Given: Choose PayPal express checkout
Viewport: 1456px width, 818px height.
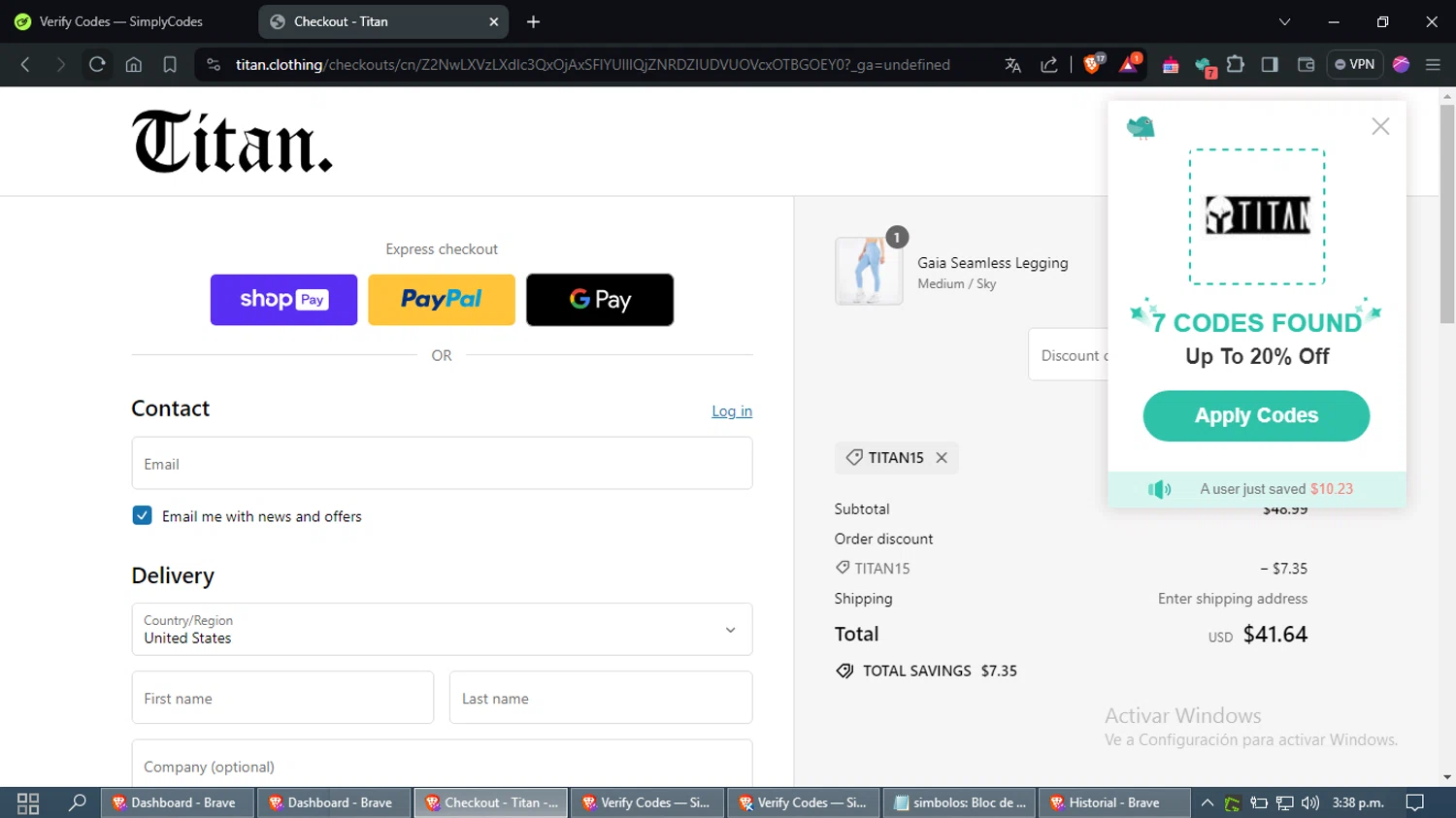Looking at the screenshot, I should pos(442,300).
